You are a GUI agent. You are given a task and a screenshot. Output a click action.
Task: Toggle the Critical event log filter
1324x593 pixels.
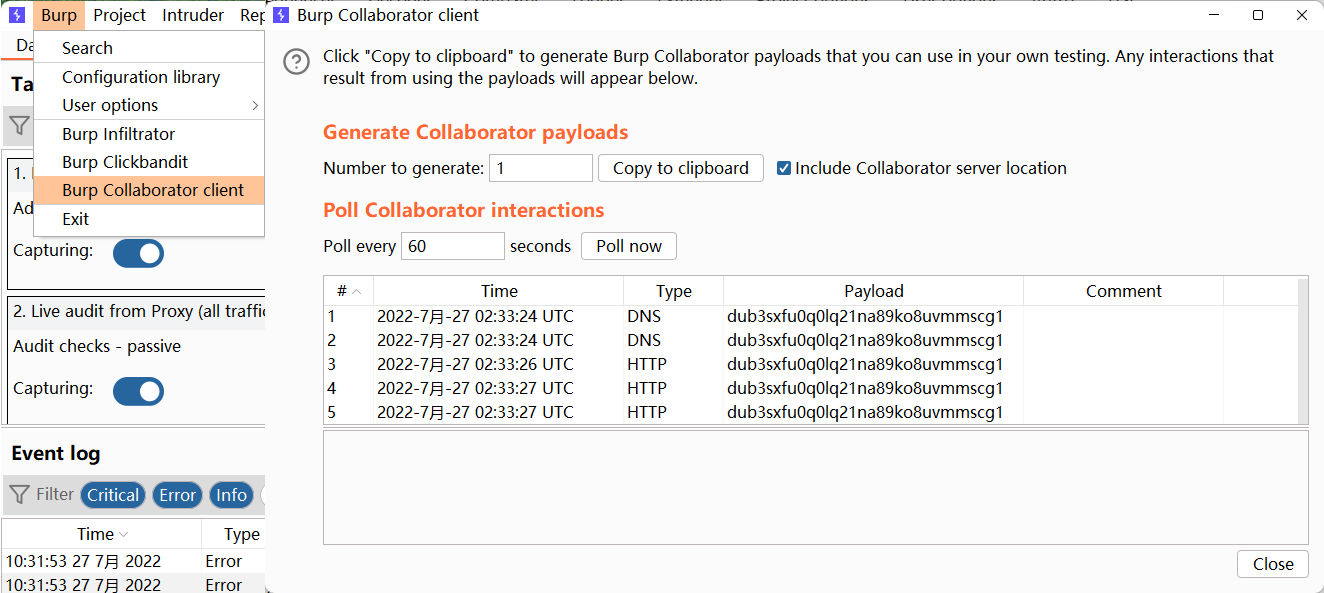(x=113, y=495)
